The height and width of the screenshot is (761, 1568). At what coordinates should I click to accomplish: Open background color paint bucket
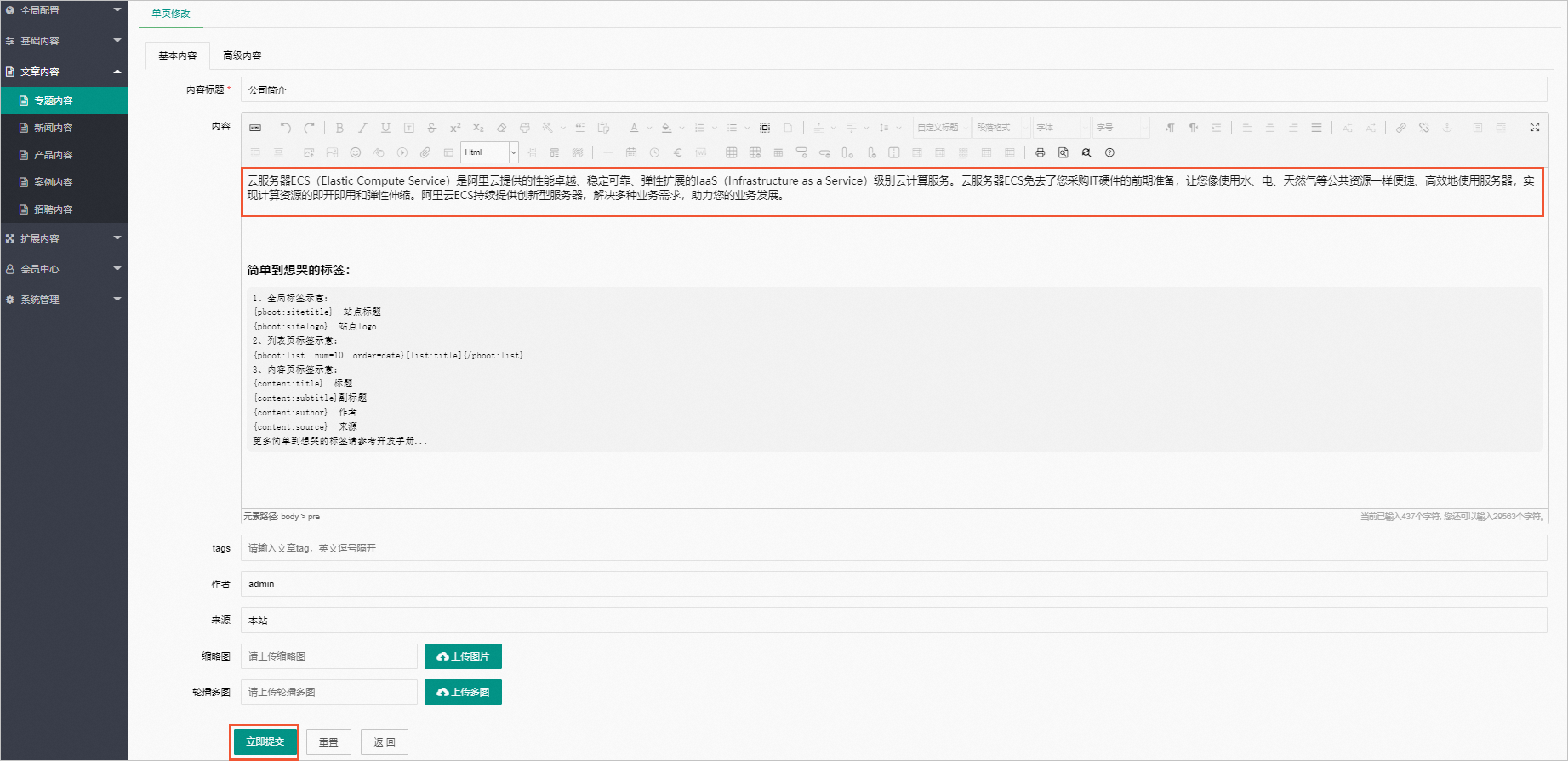[x=666, y=128]
